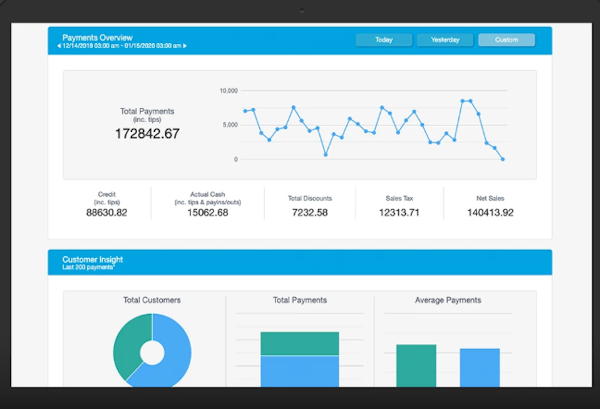Click the previous date range arrow

pos(58,46)
